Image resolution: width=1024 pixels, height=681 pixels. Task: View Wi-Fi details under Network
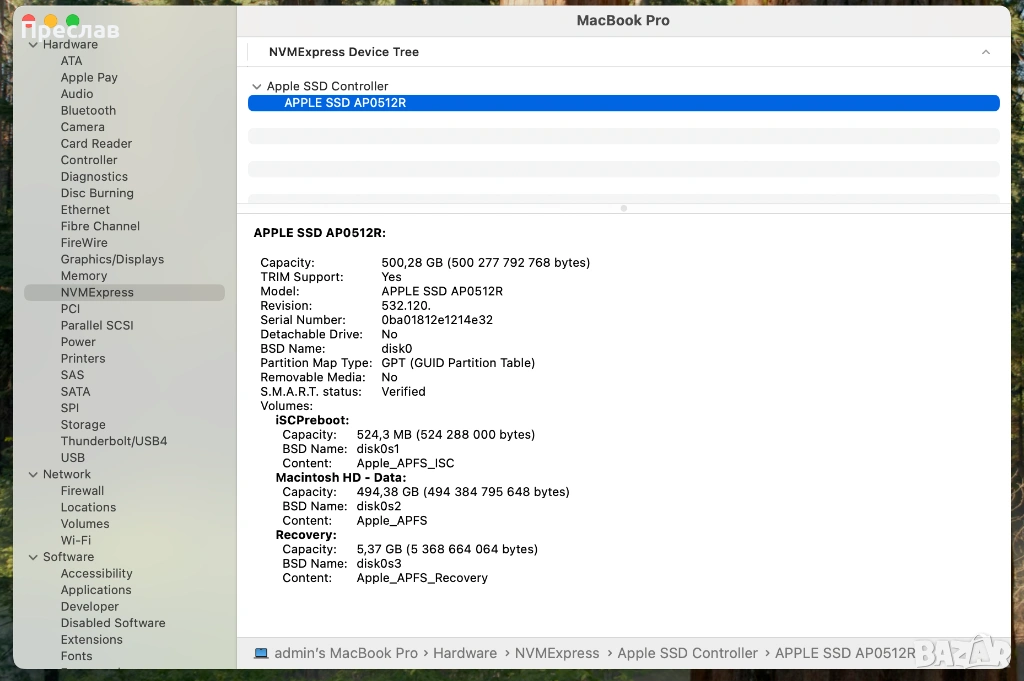tap(75, 540)
